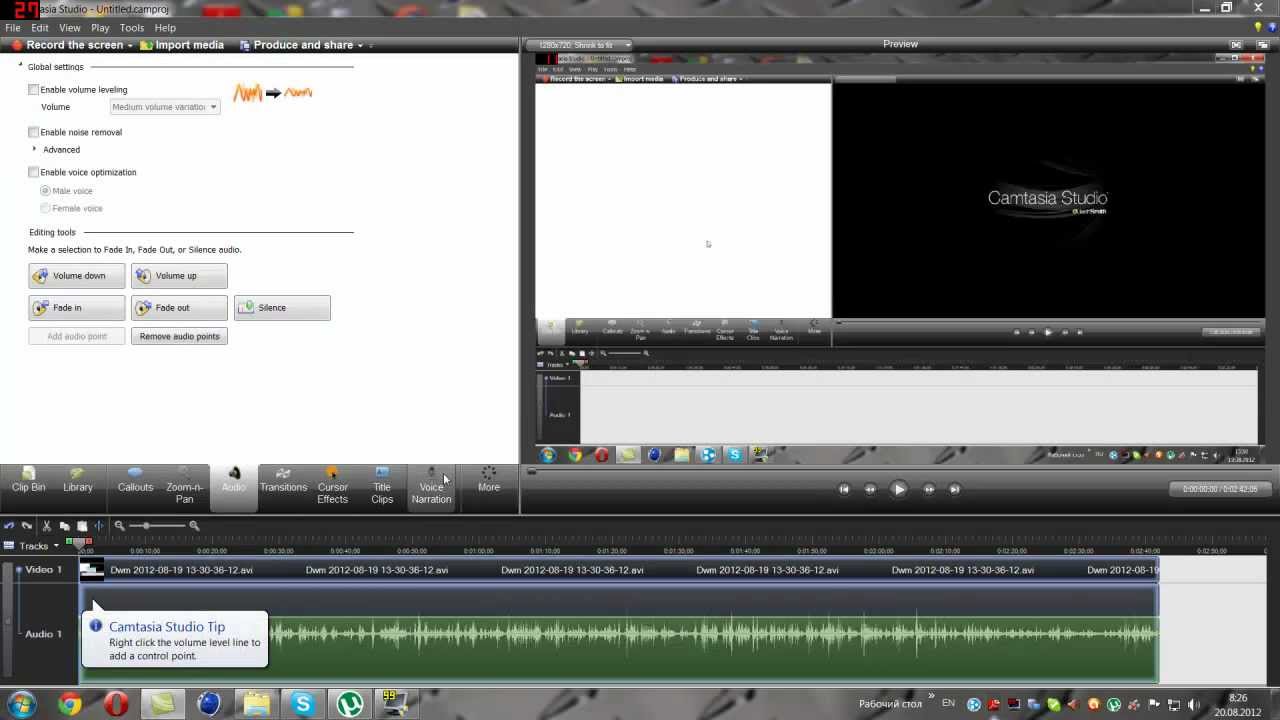Image resolution: width=1280 pixels, height=720 pixels.
Task: Click the preview seek bar
Action: pos(898,471)
